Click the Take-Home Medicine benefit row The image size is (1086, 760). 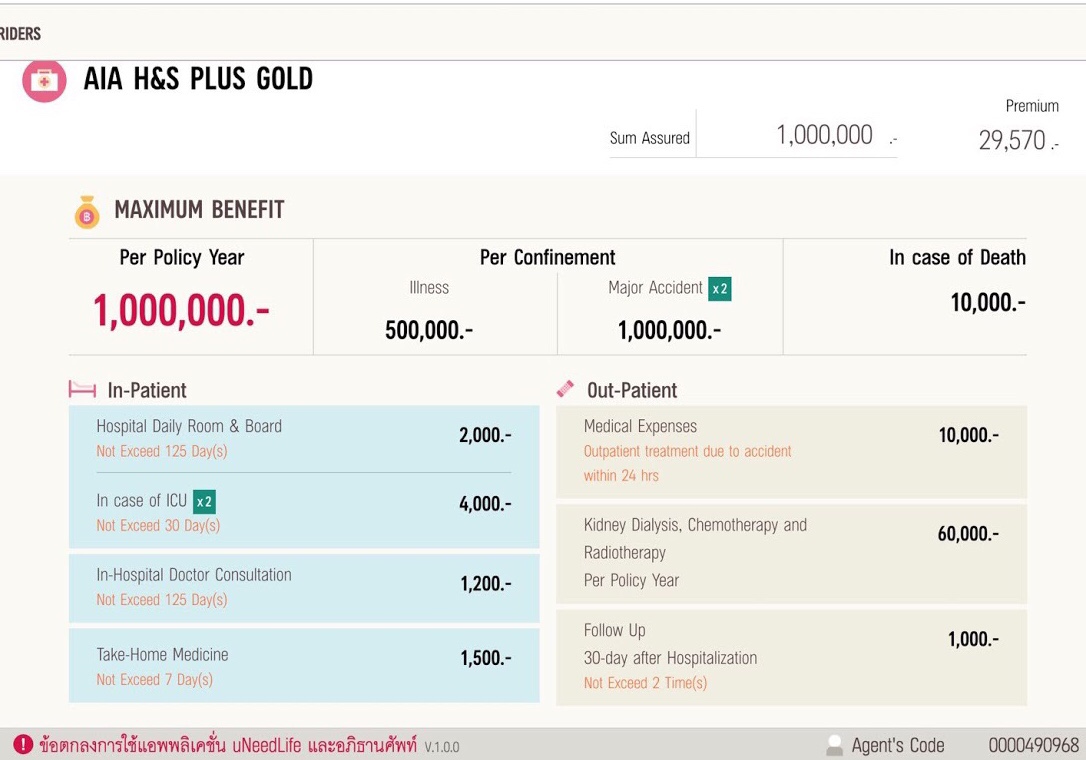click(x=303, y=666)
